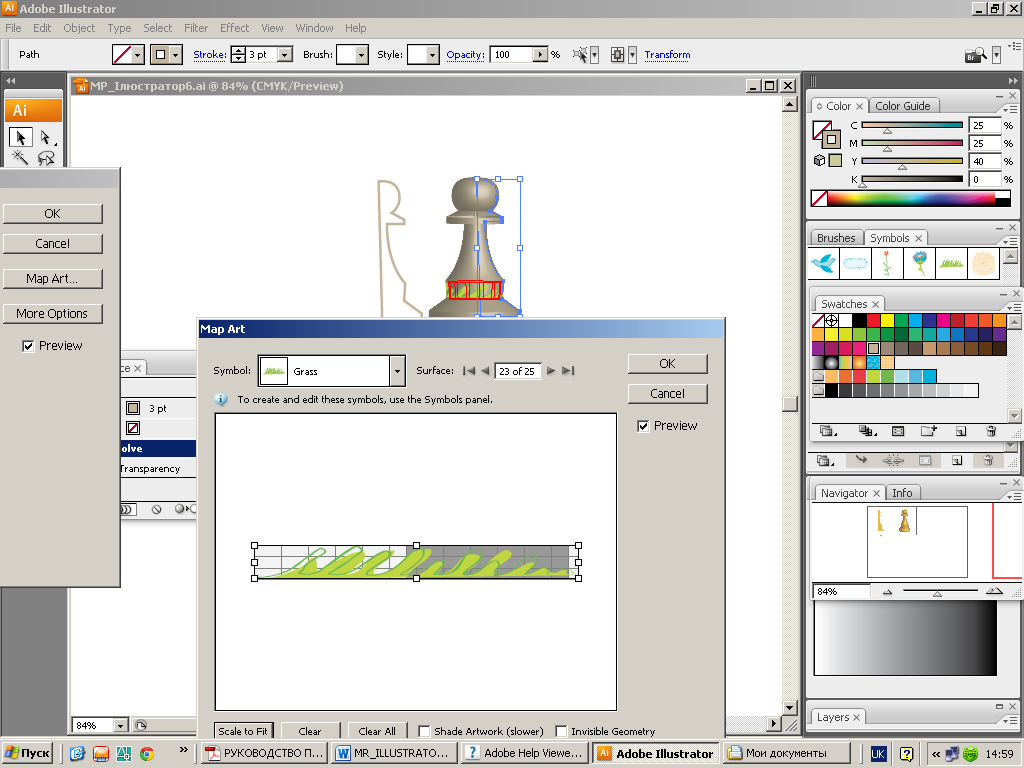
Task: Open the Object menu
Action: pos(79,28)
